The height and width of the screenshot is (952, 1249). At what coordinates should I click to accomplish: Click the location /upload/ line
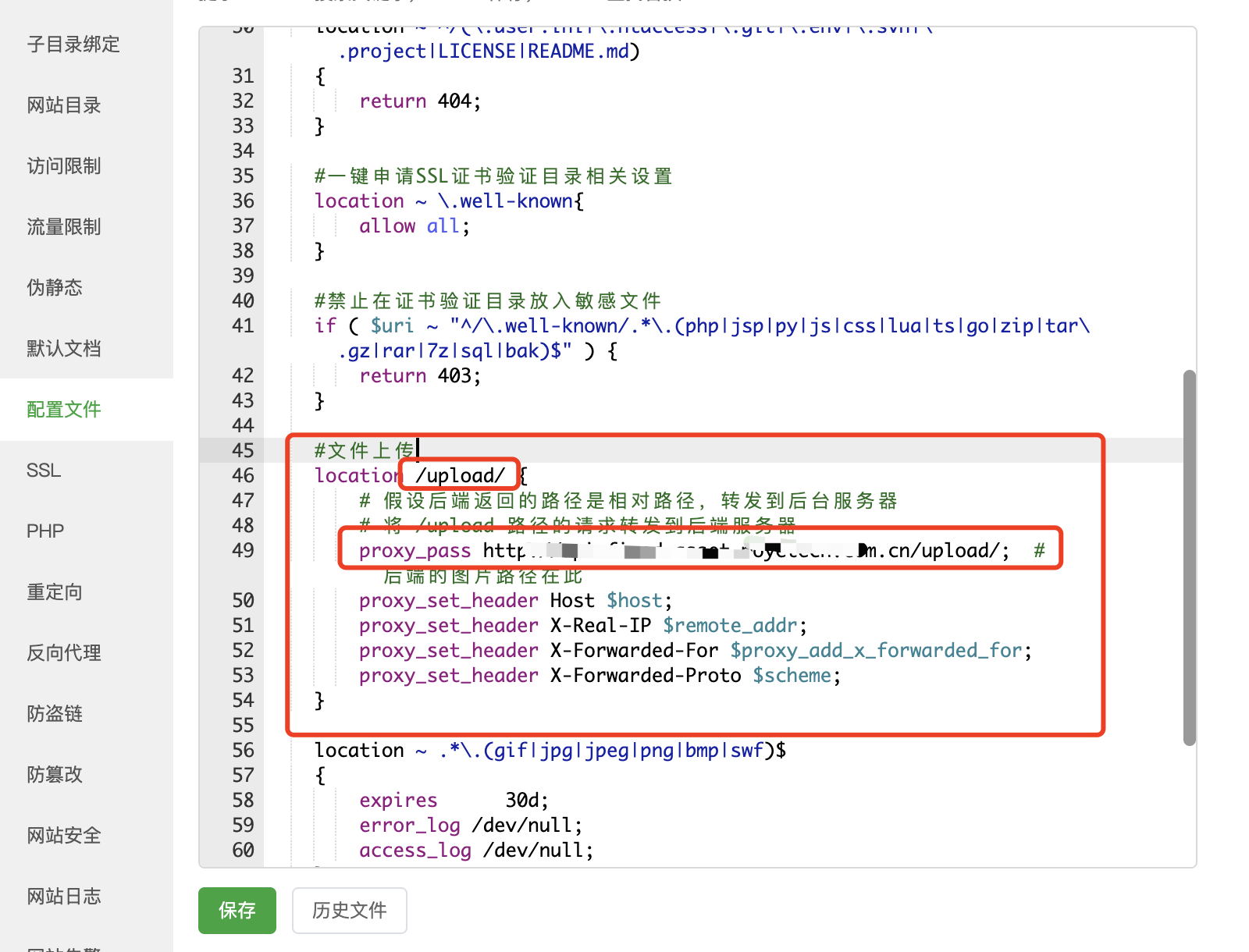pos(422,475)
